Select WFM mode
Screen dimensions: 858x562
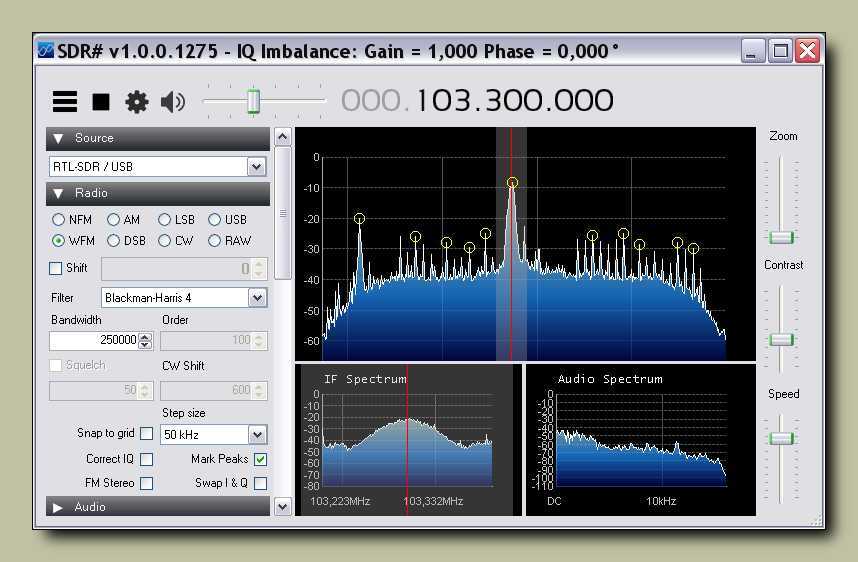(59, 241)
